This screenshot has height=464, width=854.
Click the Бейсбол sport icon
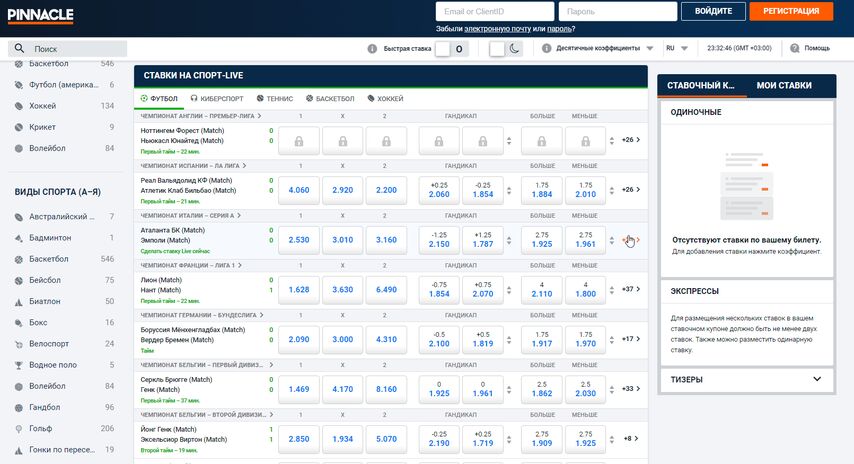pyautogui.click(x=19, y=280)
